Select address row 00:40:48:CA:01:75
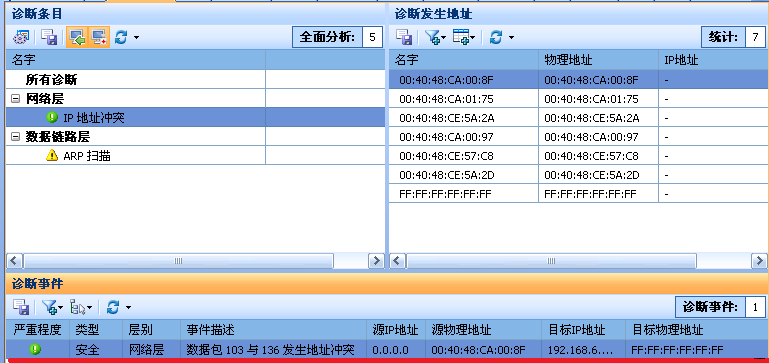Screen dimensions: 769x363 point(579,99)
